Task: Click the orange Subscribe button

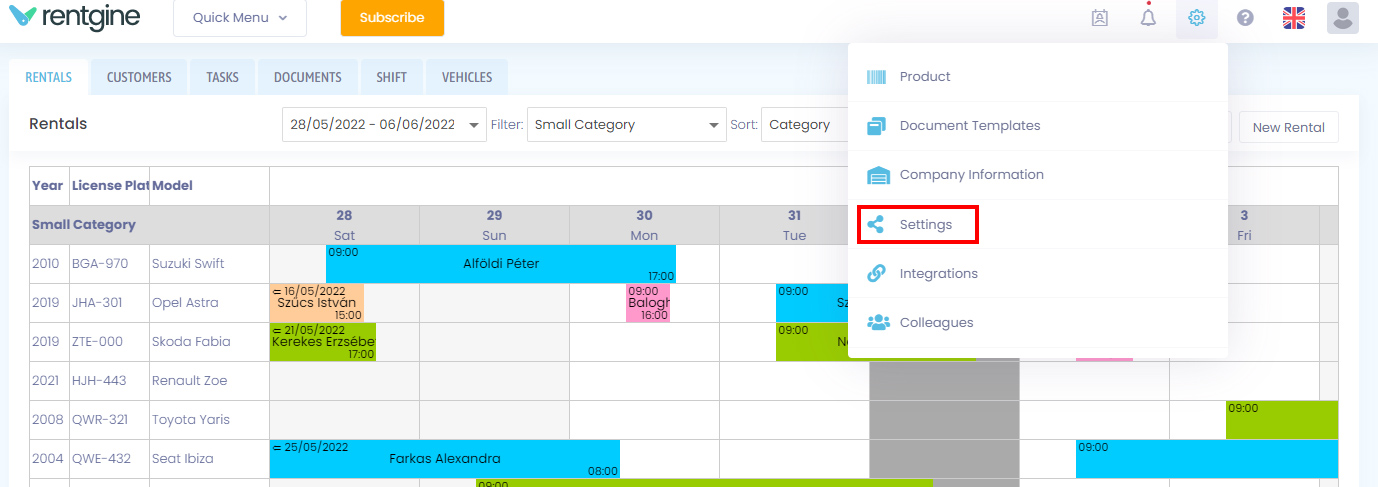Action: pyautogui.click(x=392, y=18)
